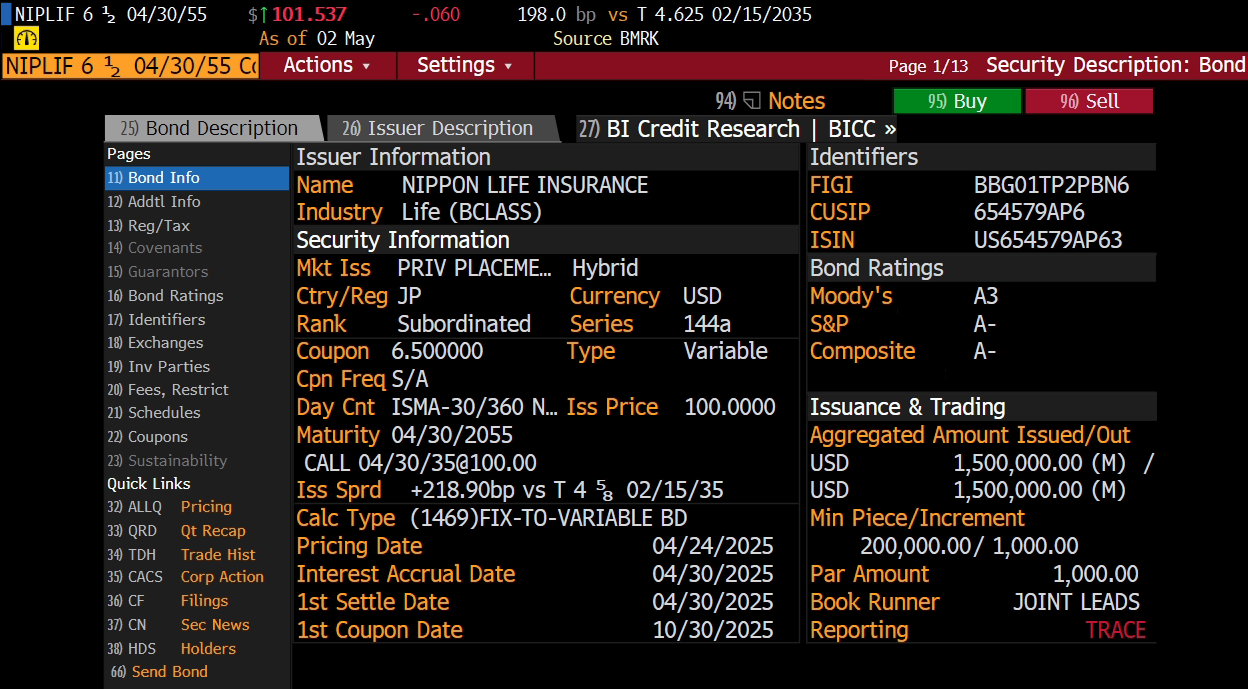Click the red Sell button
Image resolution: width=1248 pixels, height=689 pixels.
click(1089, 101)
